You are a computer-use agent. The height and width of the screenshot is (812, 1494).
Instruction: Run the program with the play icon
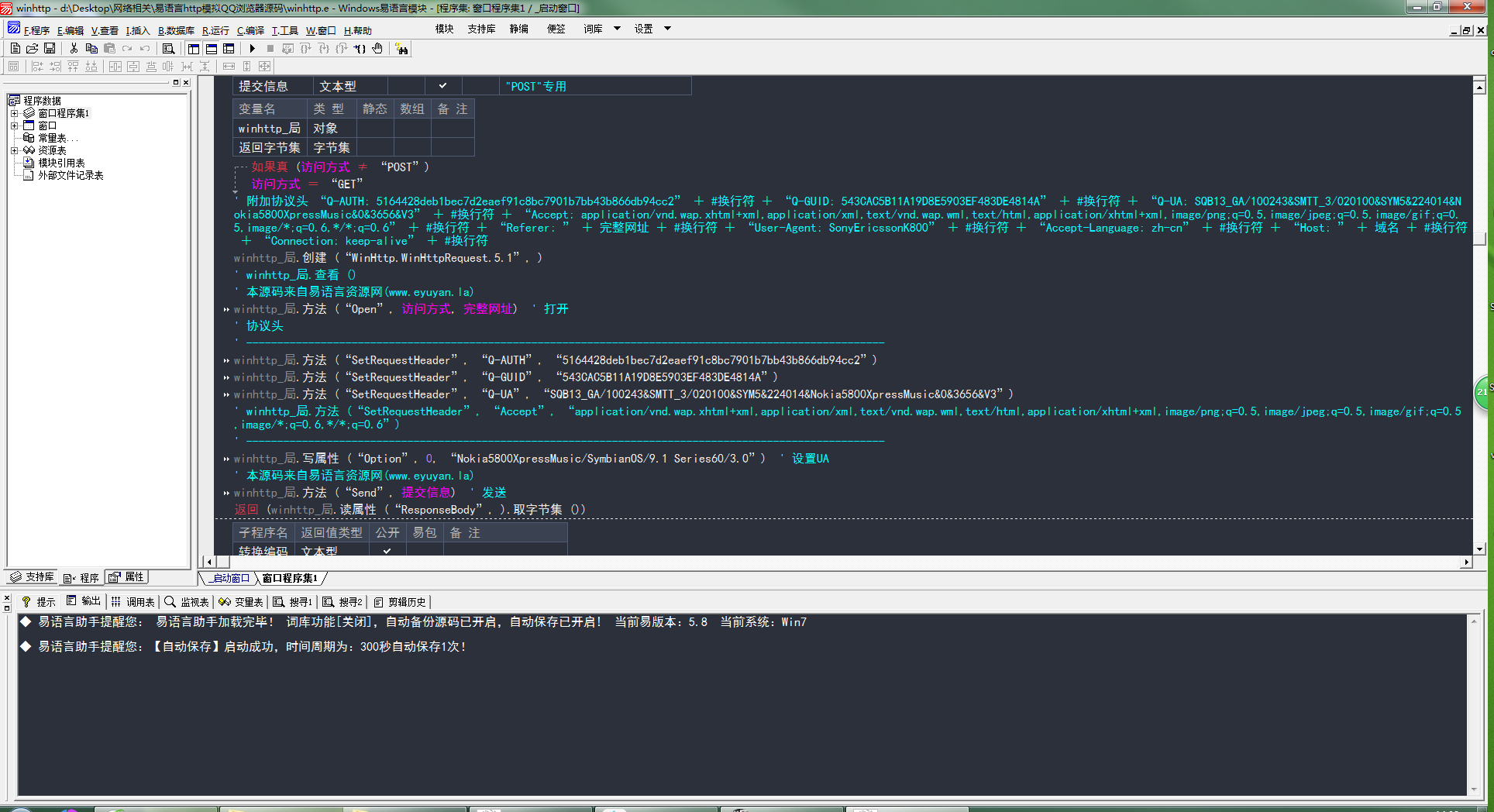coord(253,49)
